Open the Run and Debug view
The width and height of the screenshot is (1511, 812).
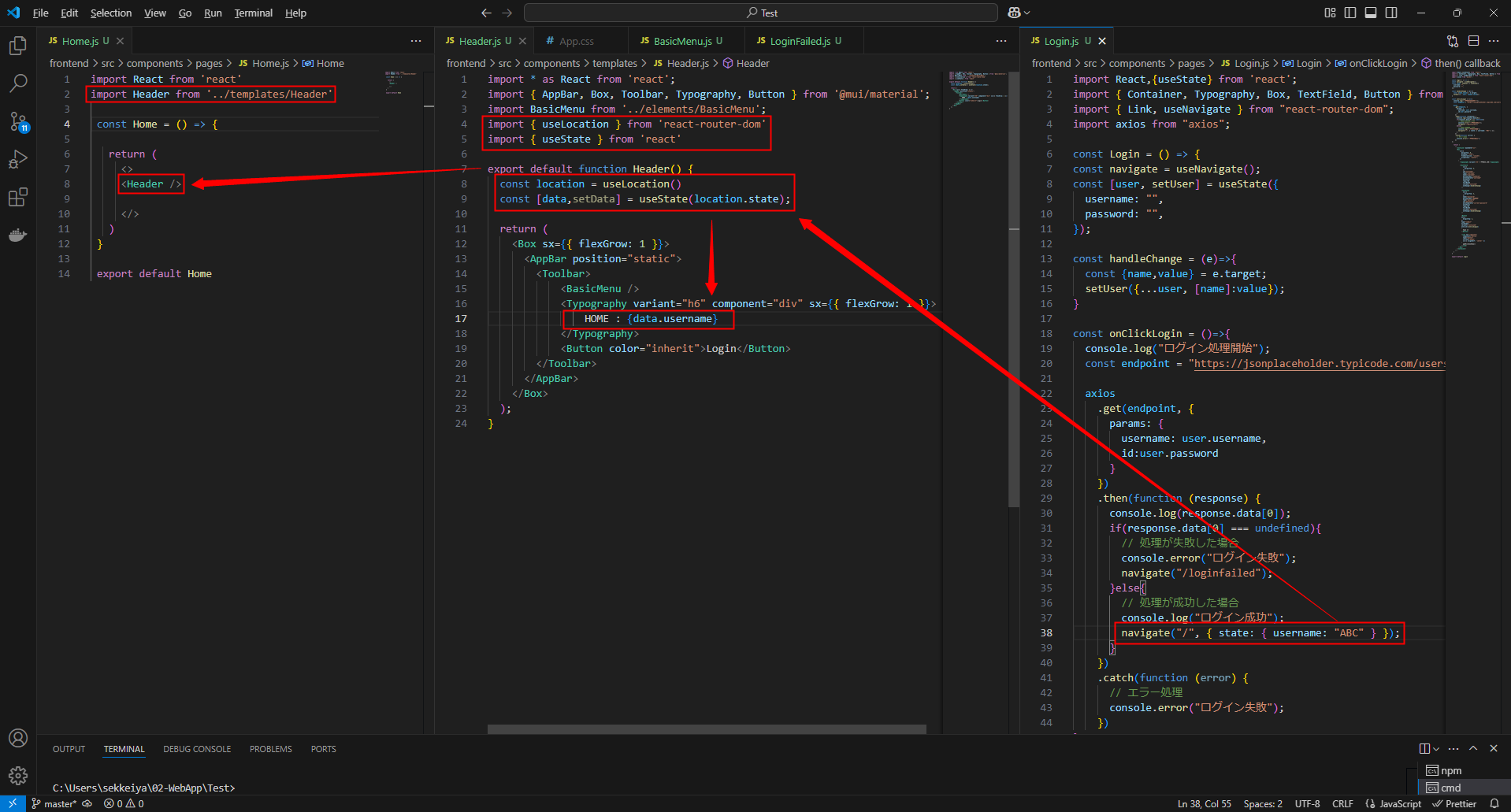point(17,159)
